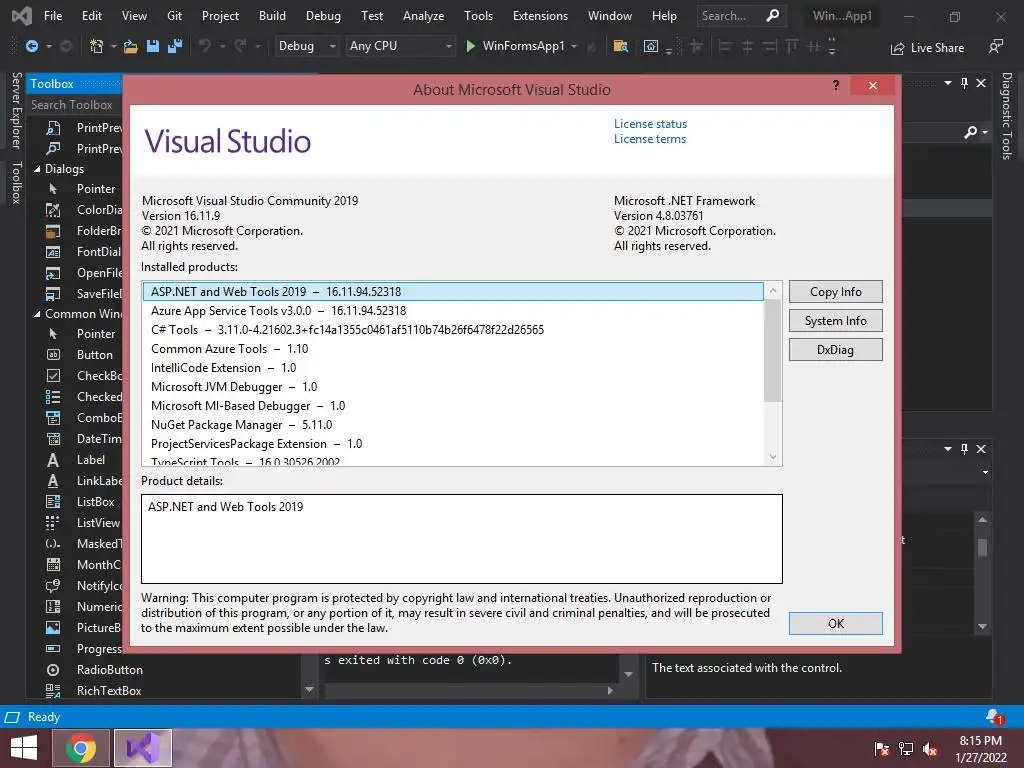
Task: Click the help question mark in About dialog
Action: 836,86
